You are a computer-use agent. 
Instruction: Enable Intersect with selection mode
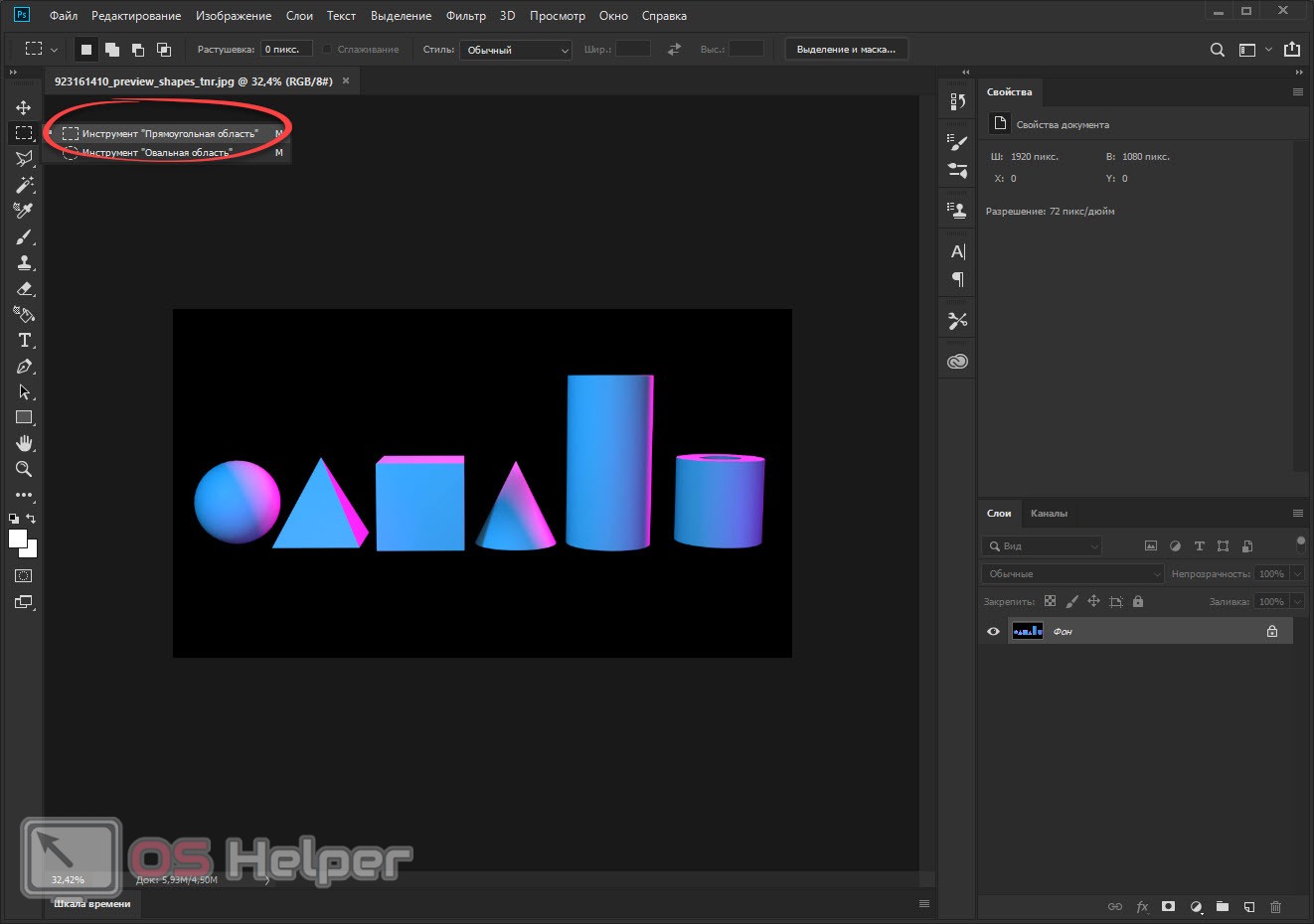click(164, 50)
